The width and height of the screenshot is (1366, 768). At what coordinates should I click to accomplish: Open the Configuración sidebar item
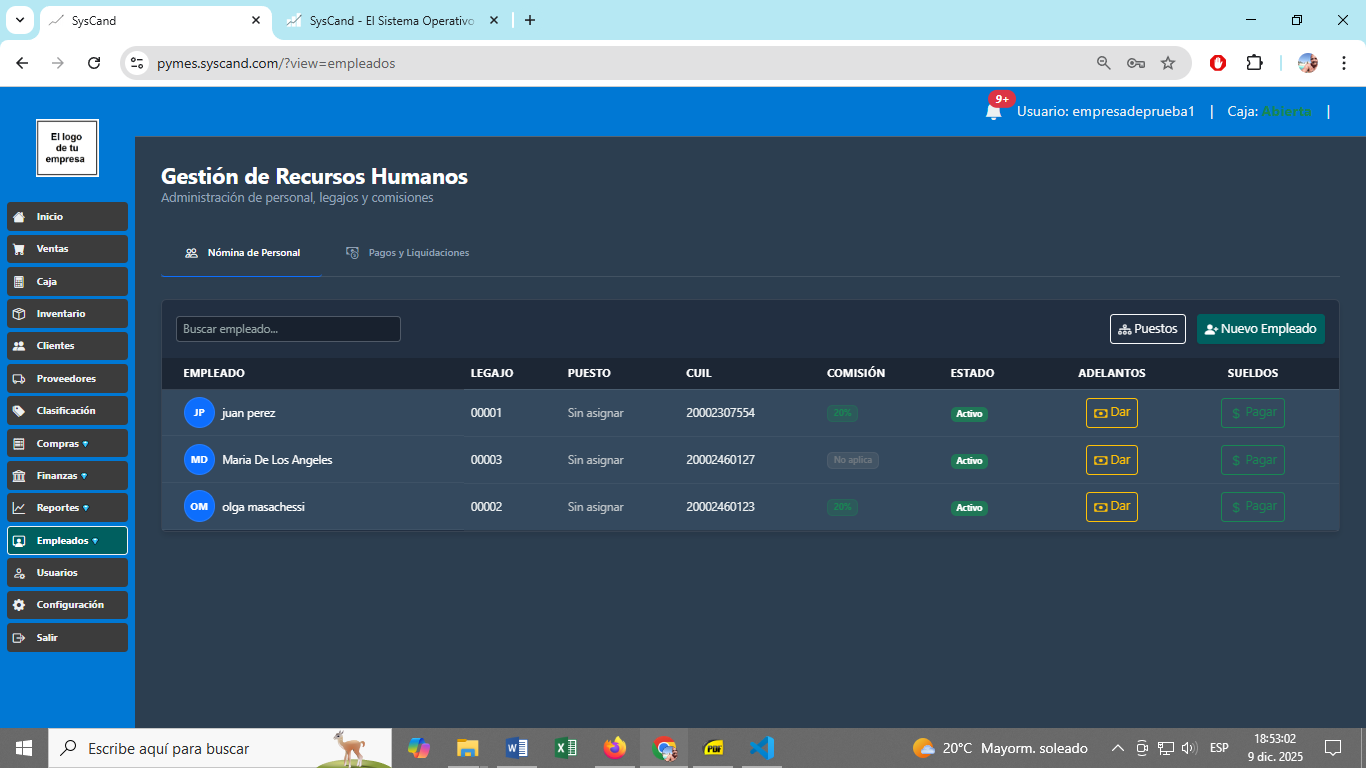[x=67, y=605]
